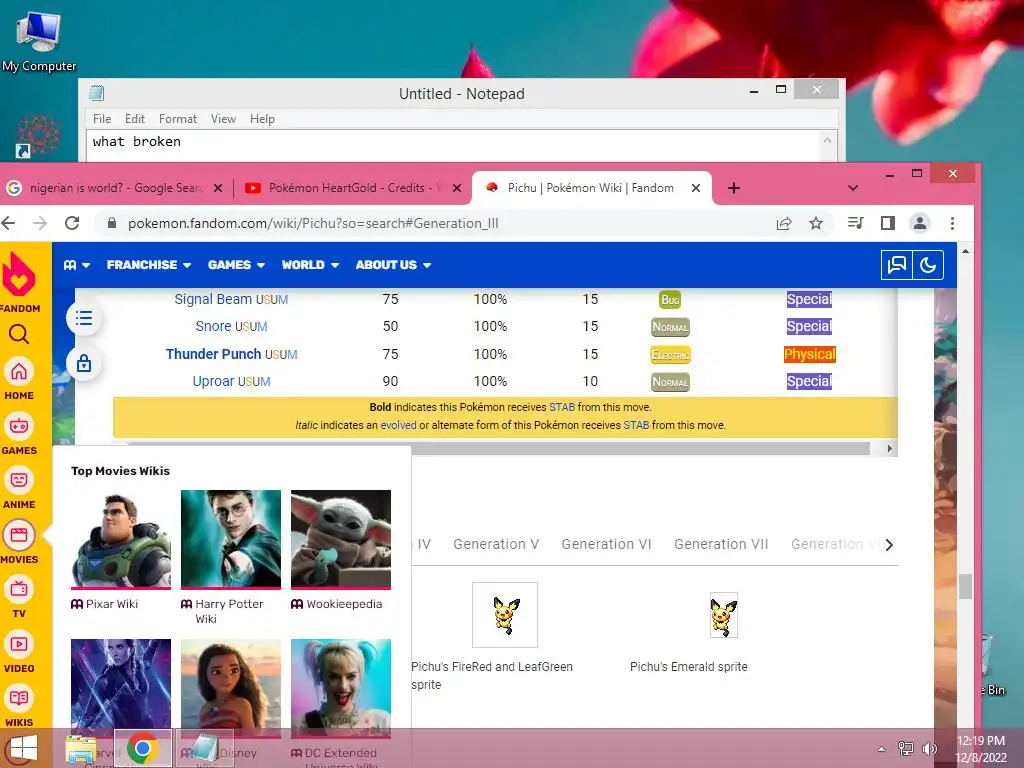
Task: Click the page lock icon button
Action: click(84, 363)
